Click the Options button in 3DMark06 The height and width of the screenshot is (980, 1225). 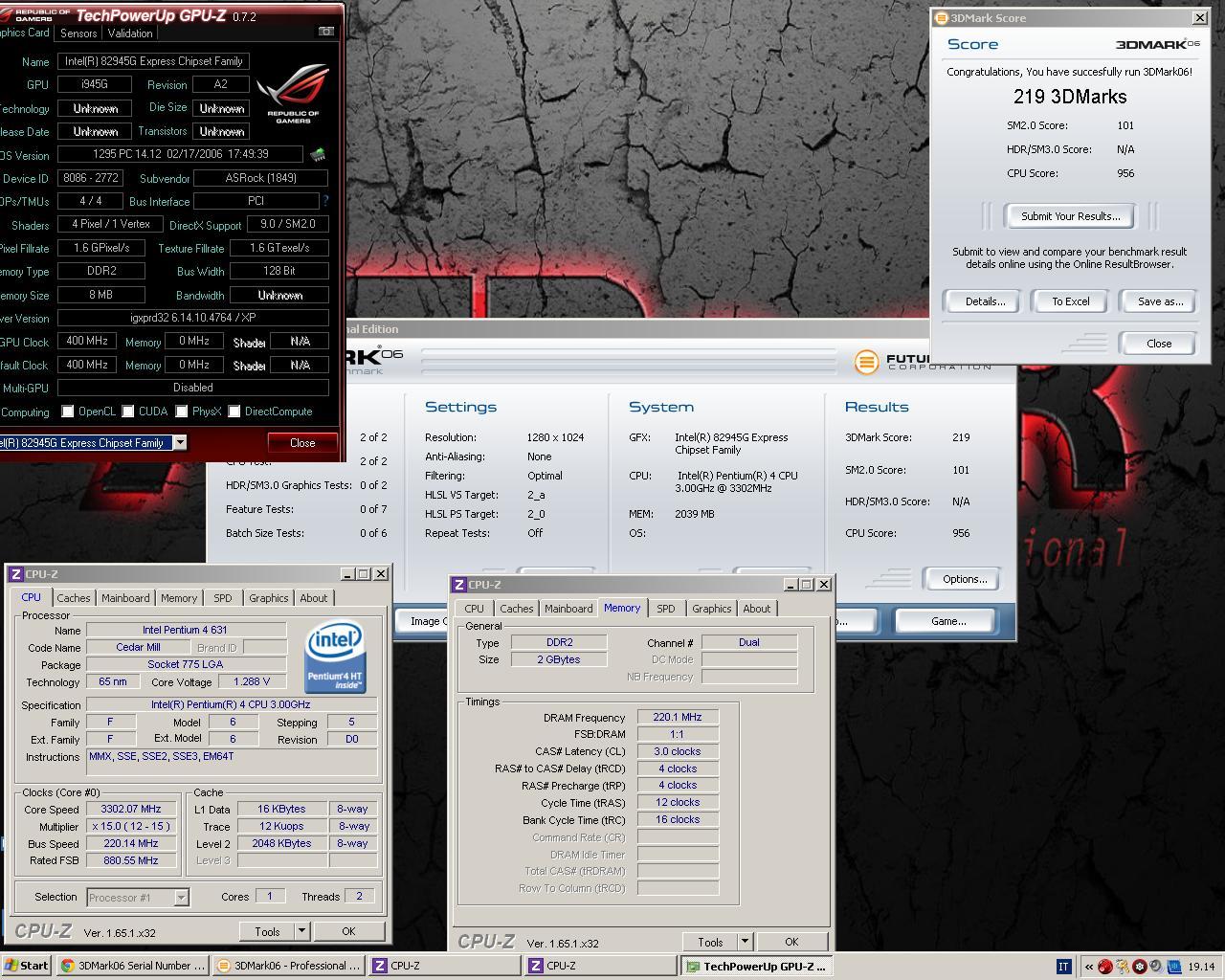[965, 579]
